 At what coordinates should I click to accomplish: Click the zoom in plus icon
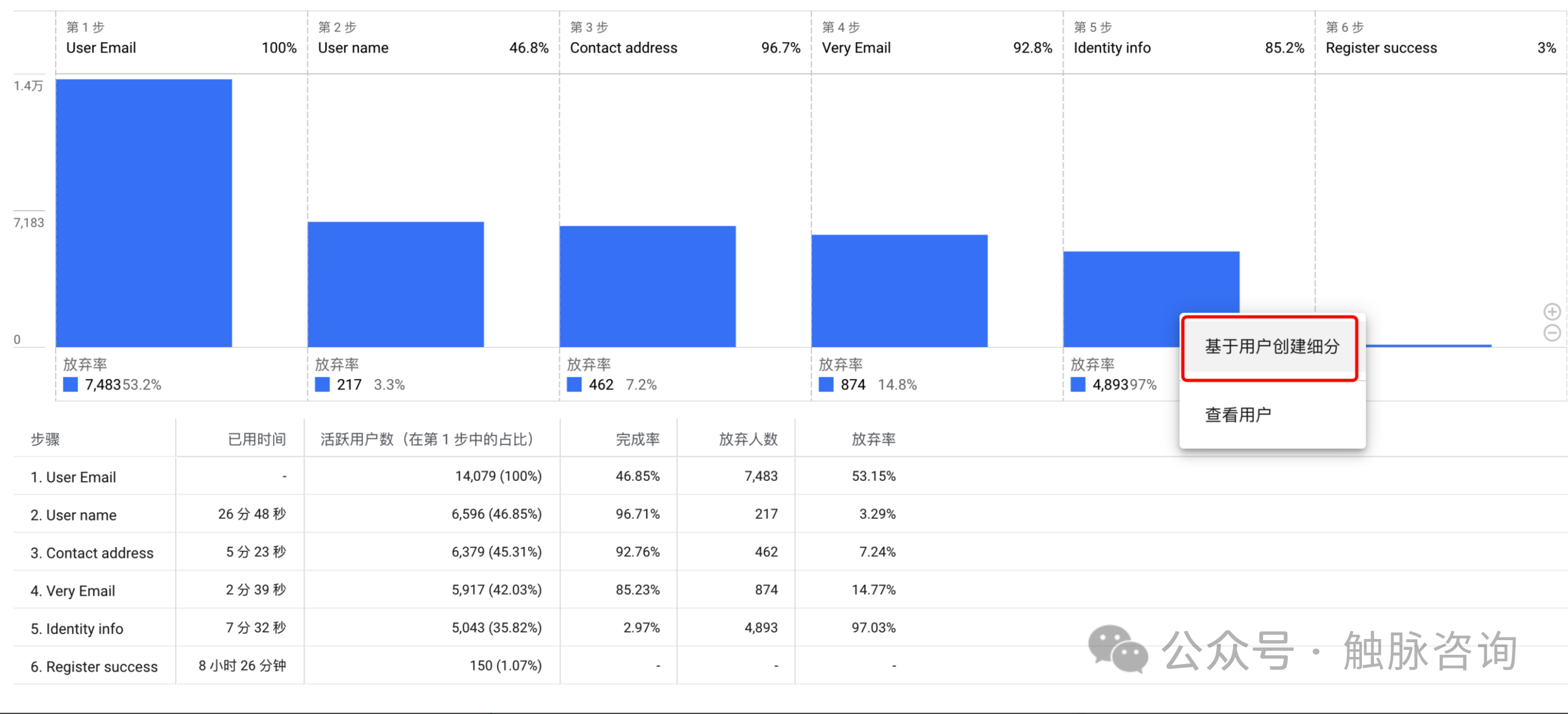(1552, 312)
